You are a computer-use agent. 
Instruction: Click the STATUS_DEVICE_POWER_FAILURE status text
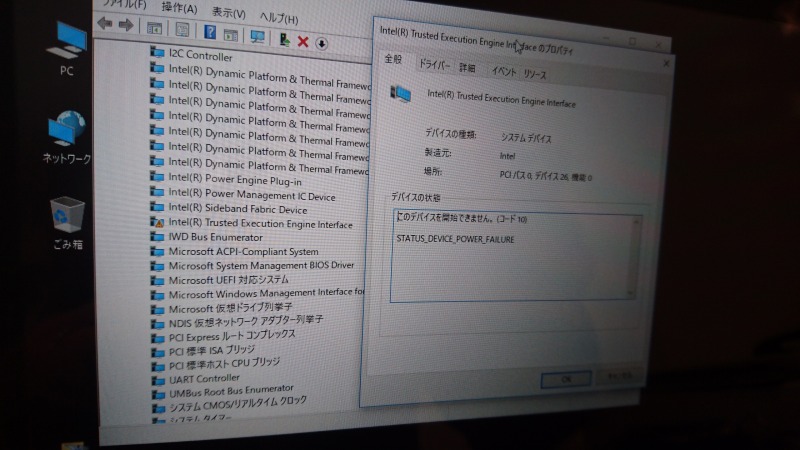tap(455, 239)
